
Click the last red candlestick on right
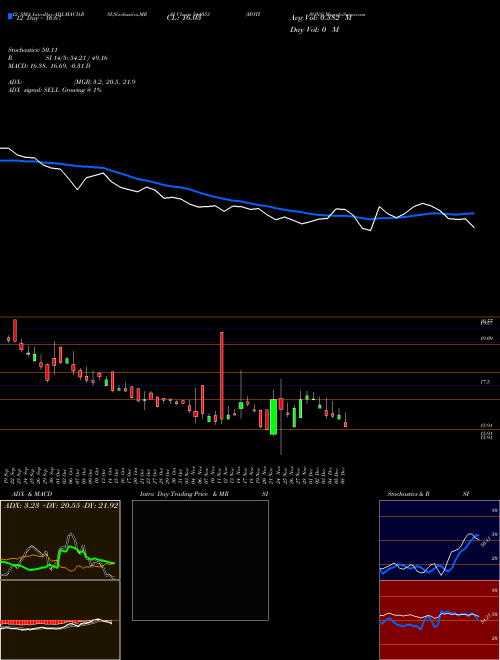pos(346,424)
